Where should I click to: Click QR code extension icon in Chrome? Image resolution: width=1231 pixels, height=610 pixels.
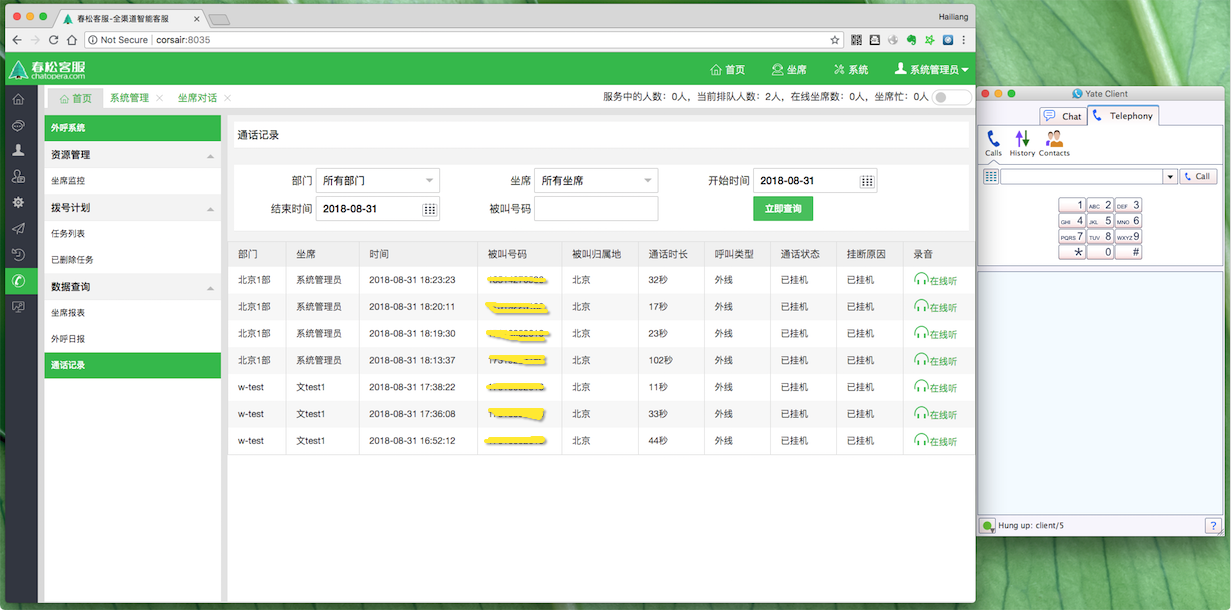[856, 40]
